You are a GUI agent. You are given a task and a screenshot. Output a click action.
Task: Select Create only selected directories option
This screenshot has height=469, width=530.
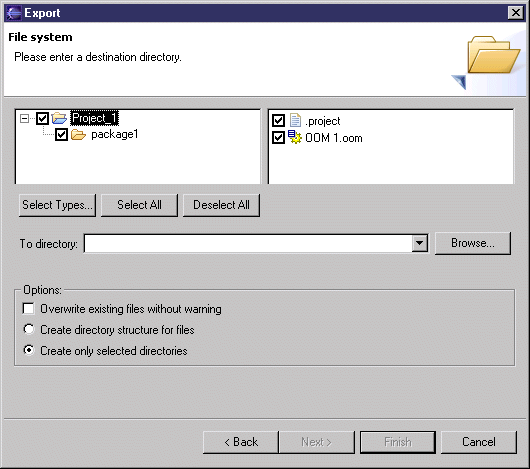(x=29, y=350)
